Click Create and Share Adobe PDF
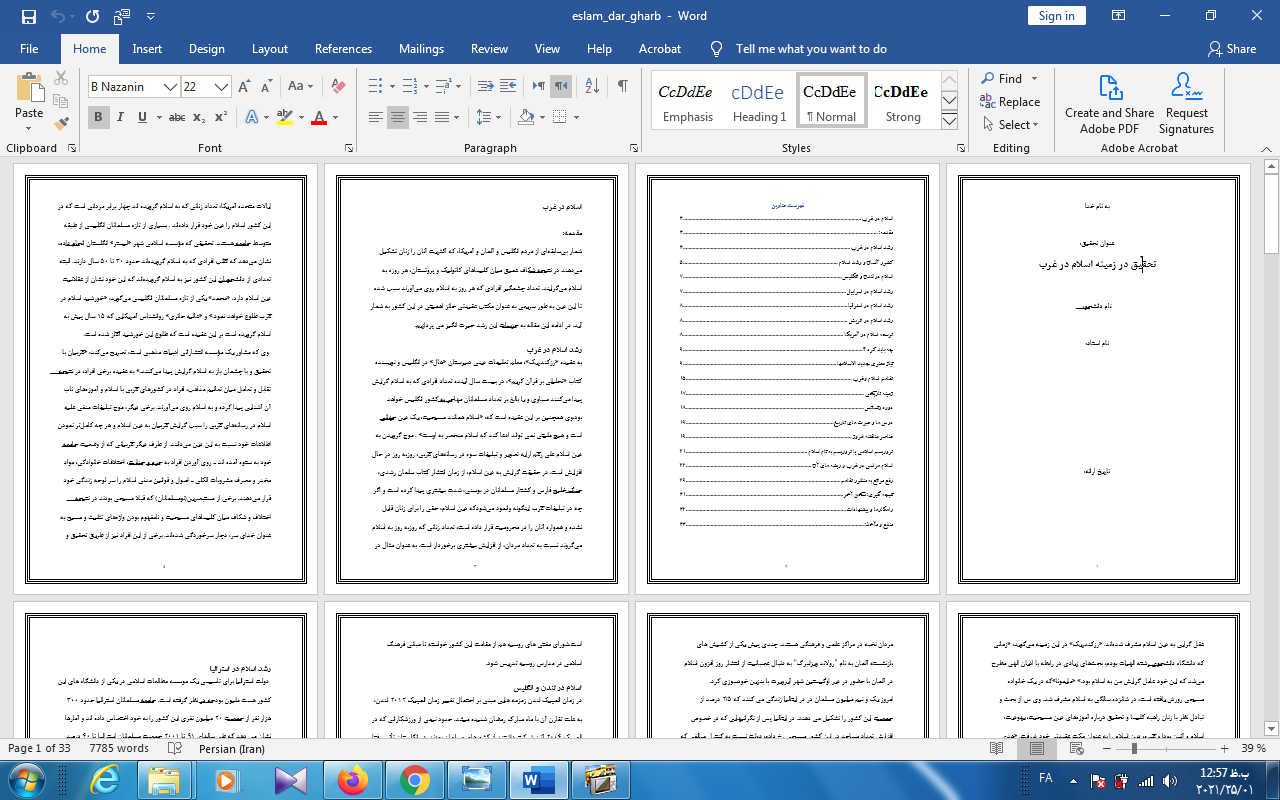The height and width of the screenshot is (800, 1280). click(1109, 103)
